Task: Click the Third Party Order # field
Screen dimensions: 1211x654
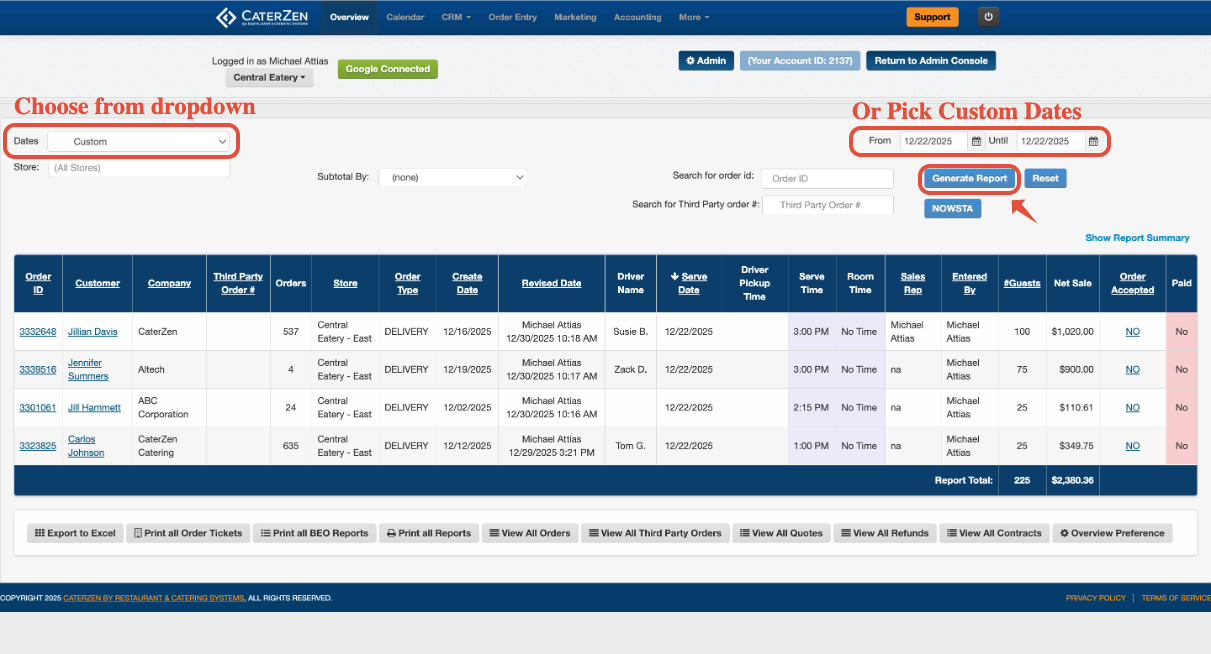Action: click(829, 204)
